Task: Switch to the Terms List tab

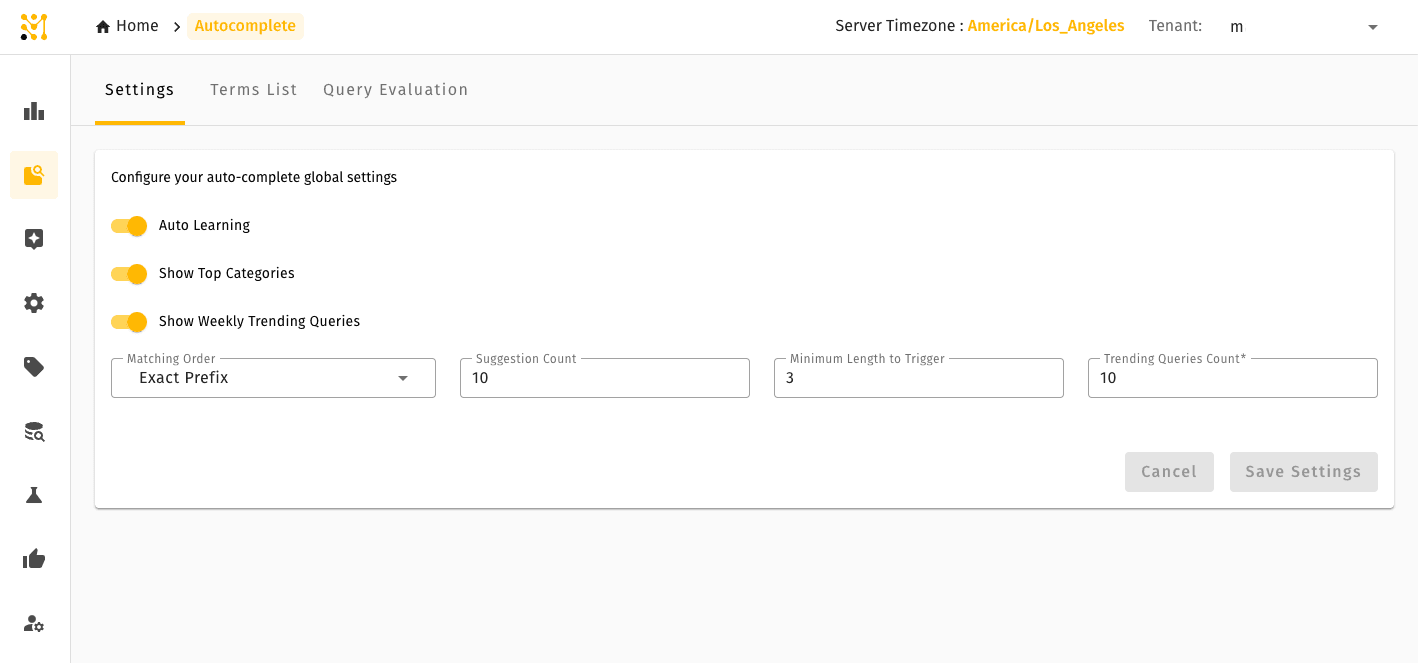Action: pyautogui.click(x=254, y=90)
